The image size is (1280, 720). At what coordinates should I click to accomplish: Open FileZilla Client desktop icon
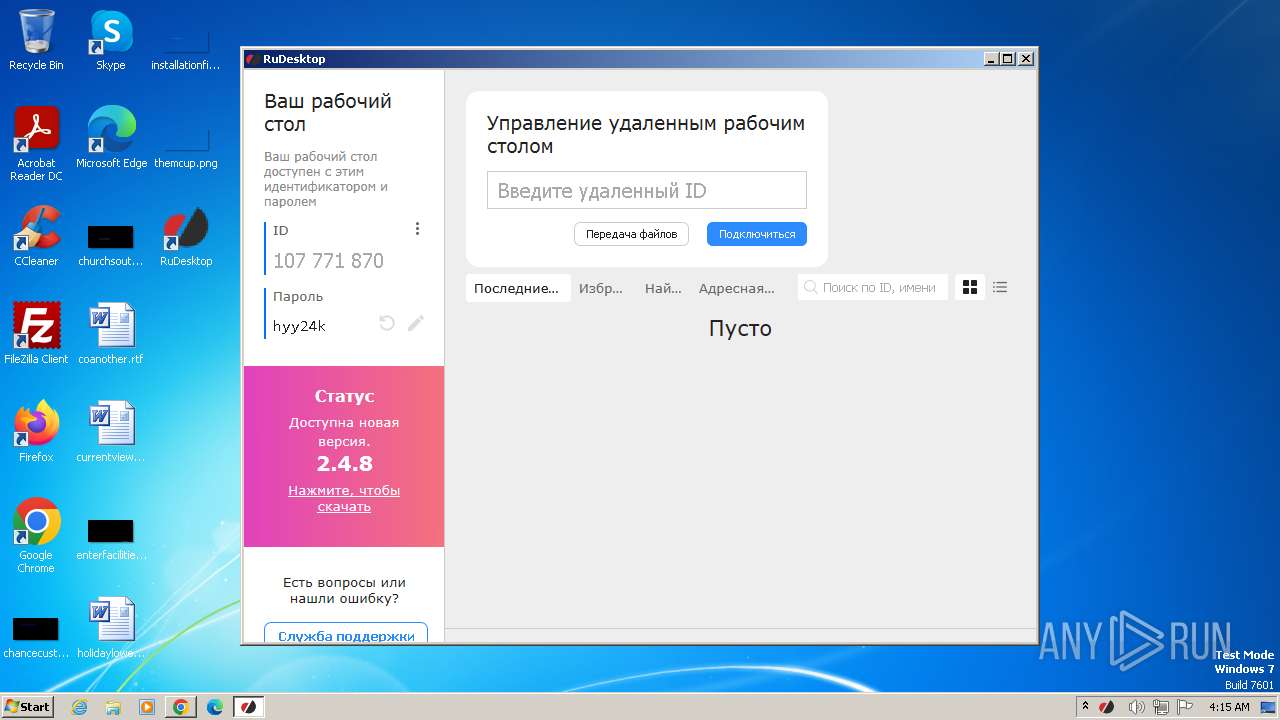click(x=36, y=334)
